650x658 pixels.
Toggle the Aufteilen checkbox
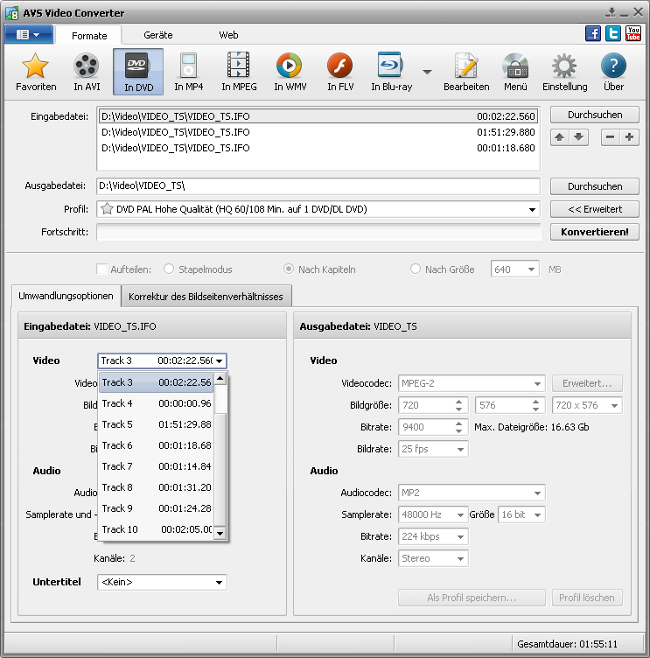(x=102, y=269)
